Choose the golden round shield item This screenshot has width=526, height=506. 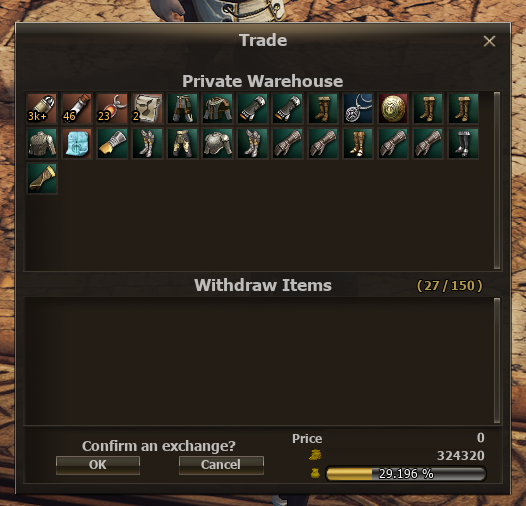point(393,108)
